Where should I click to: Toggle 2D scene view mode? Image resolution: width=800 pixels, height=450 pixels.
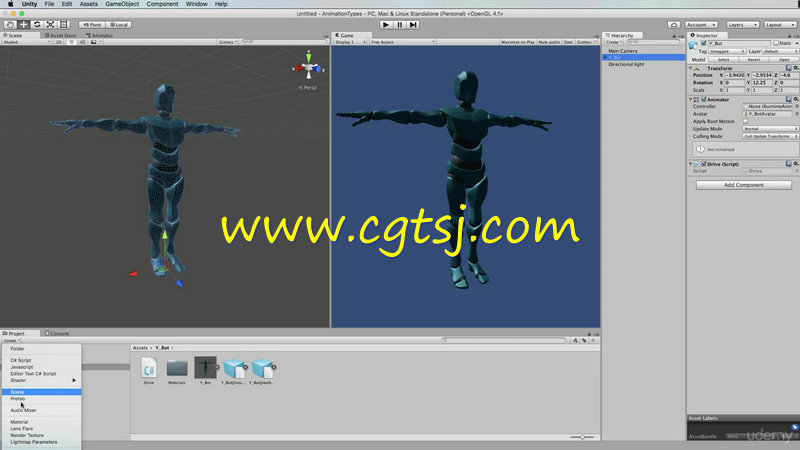coord(59,42)
